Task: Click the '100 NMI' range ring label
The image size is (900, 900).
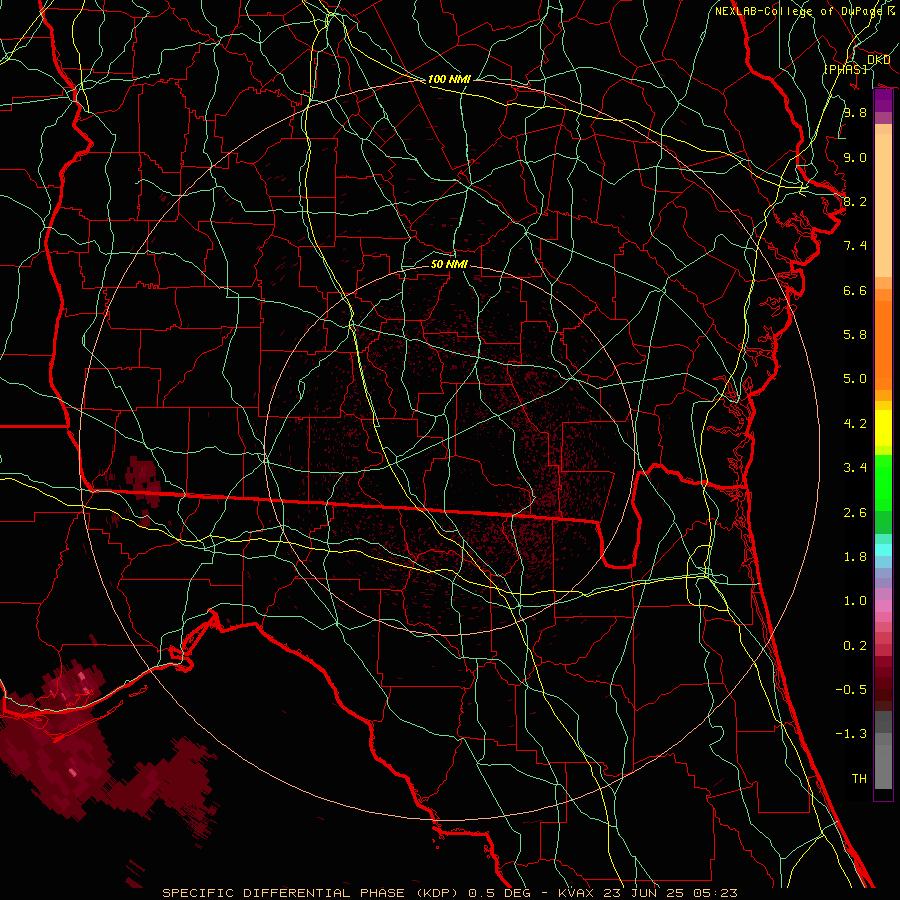Action: (449, 79)
